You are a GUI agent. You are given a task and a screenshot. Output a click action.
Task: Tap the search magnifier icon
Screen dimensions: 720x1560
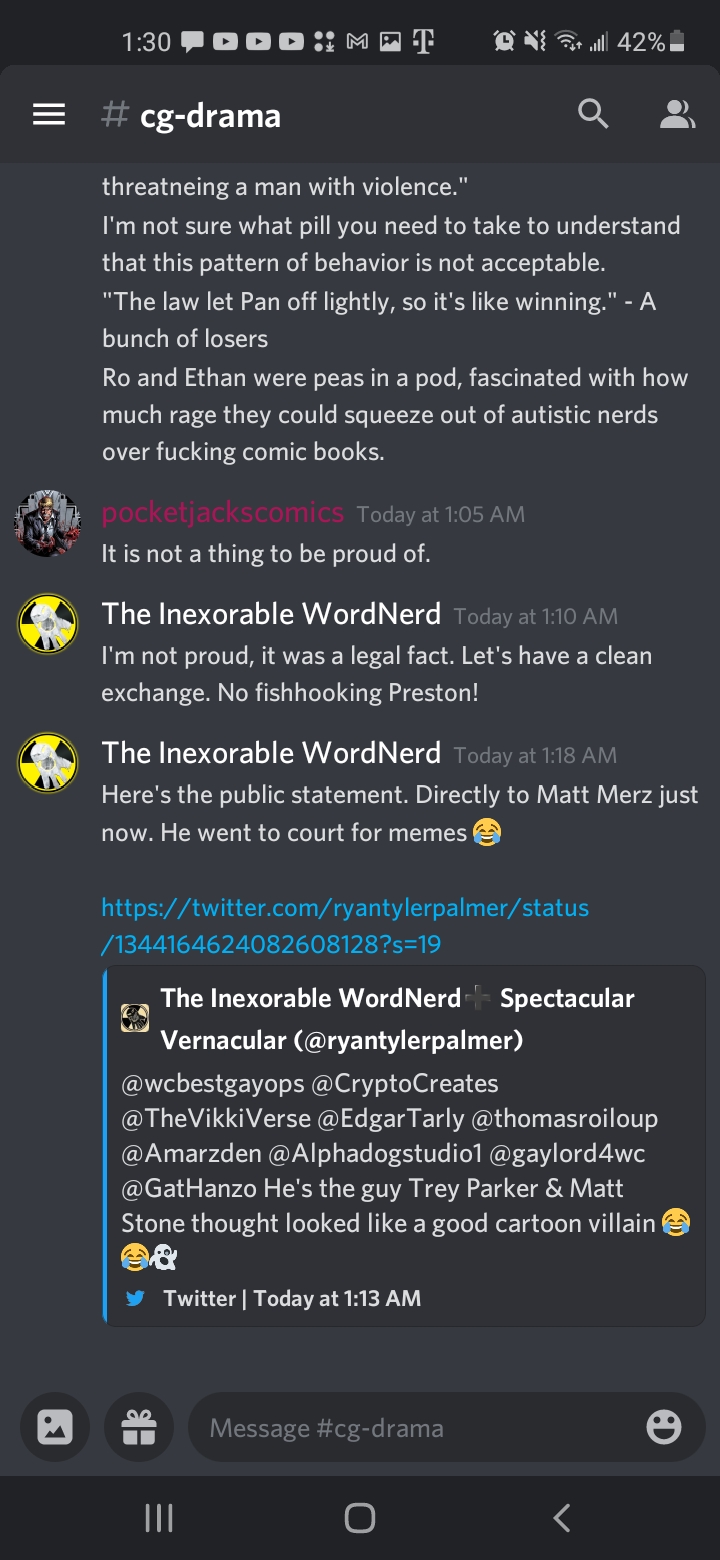tap(593, 115)
